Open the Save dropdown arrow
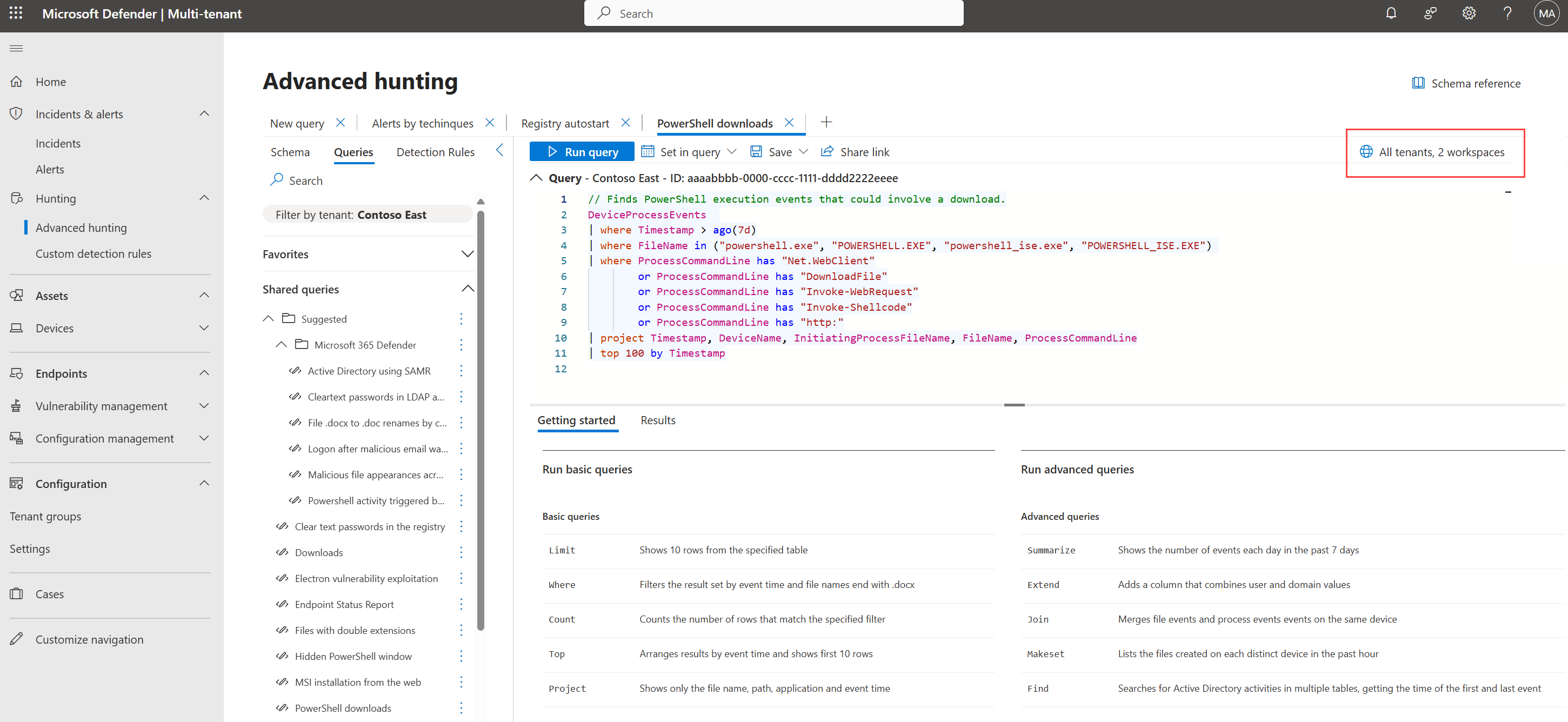 click(x=804, y=152)
